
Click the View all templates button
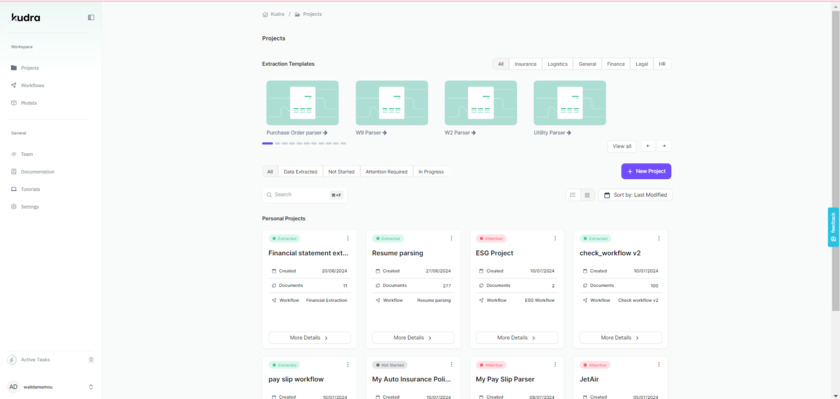(621, 146)
